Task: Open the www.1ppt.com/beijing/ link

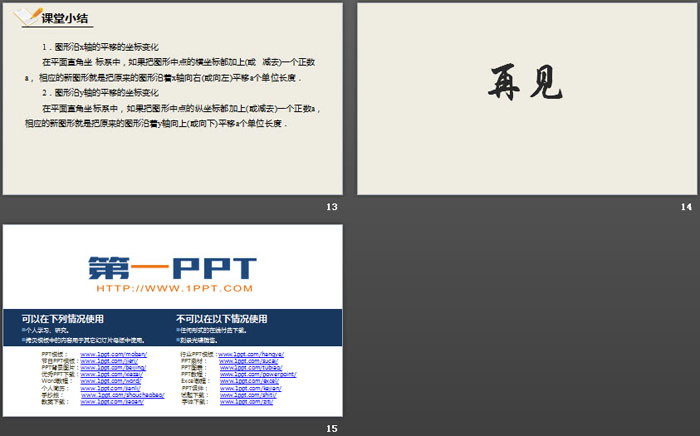Action: pos(113,368)
